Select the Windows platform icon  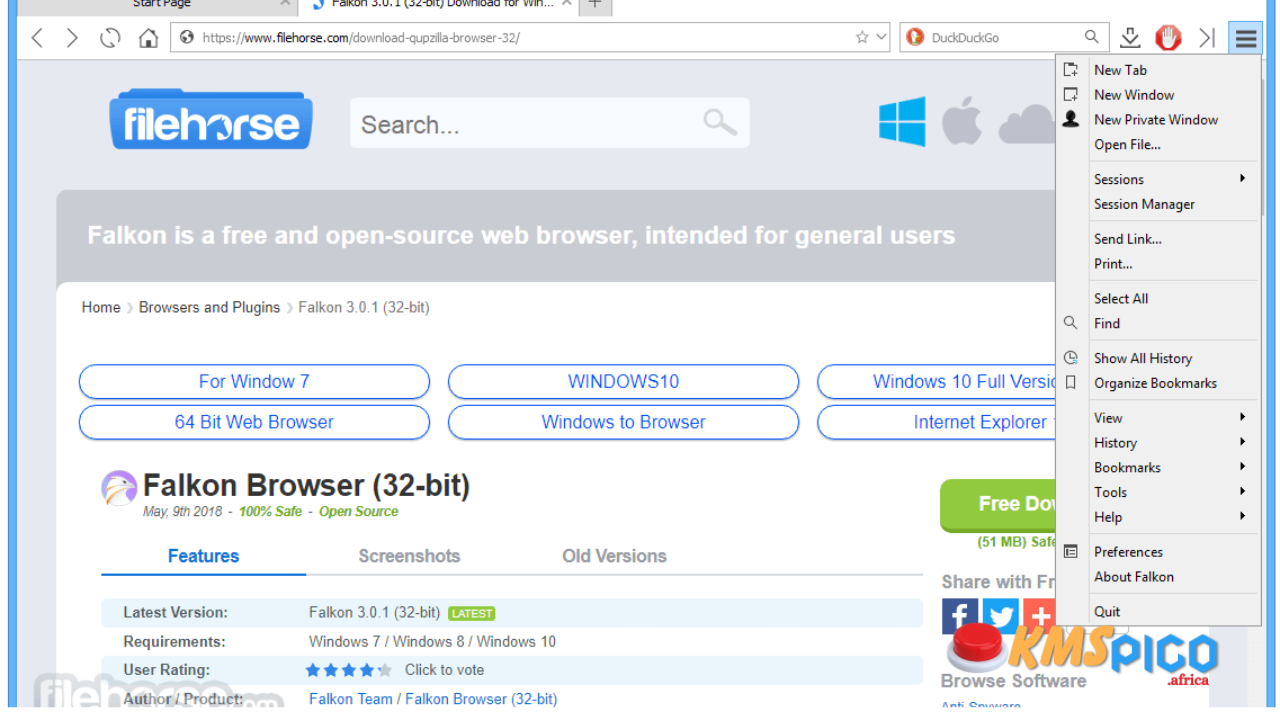(x=902, y=122)
